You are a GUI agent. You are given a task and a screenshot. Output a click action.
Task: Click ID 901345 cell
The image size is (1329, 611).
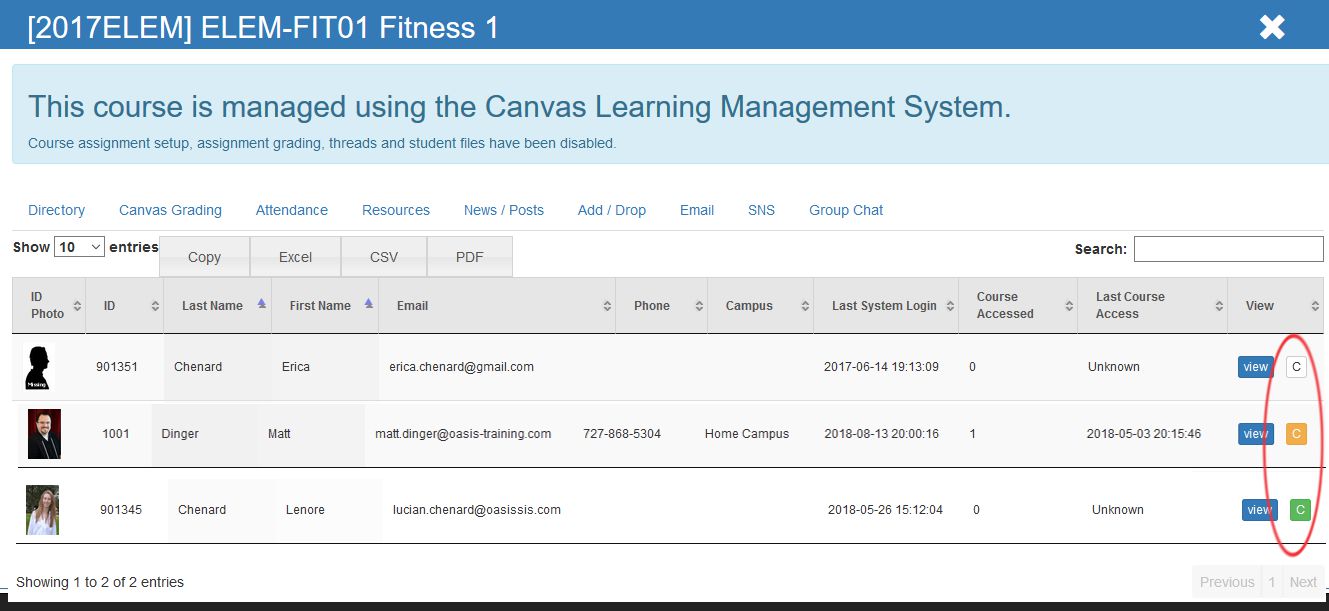[121, 510]
